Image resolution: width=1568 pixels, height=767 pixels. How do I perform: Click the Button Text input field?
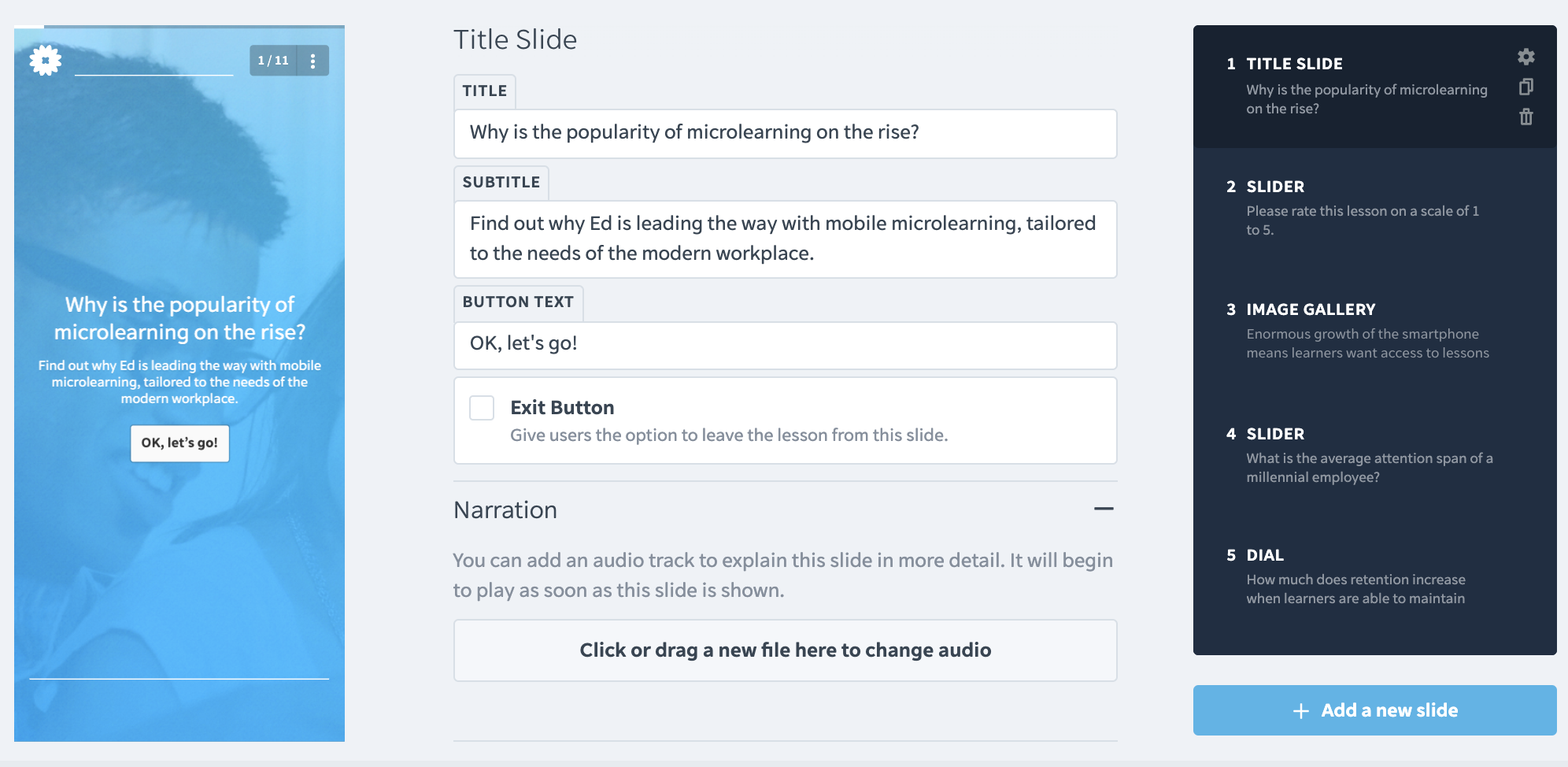[x=785, y=345]
